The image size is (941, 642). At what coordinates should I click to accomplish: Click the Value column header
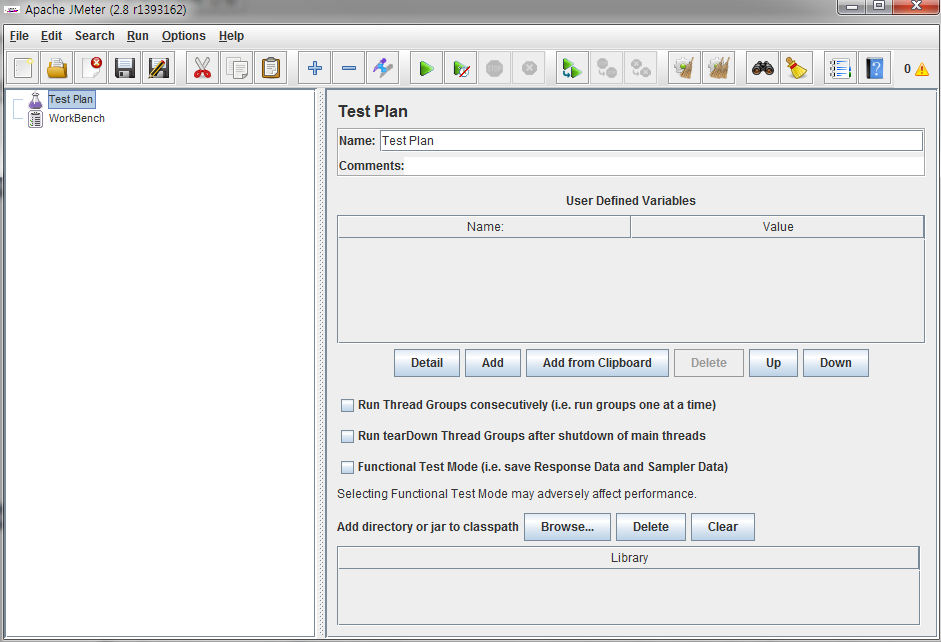click(777, 227)
